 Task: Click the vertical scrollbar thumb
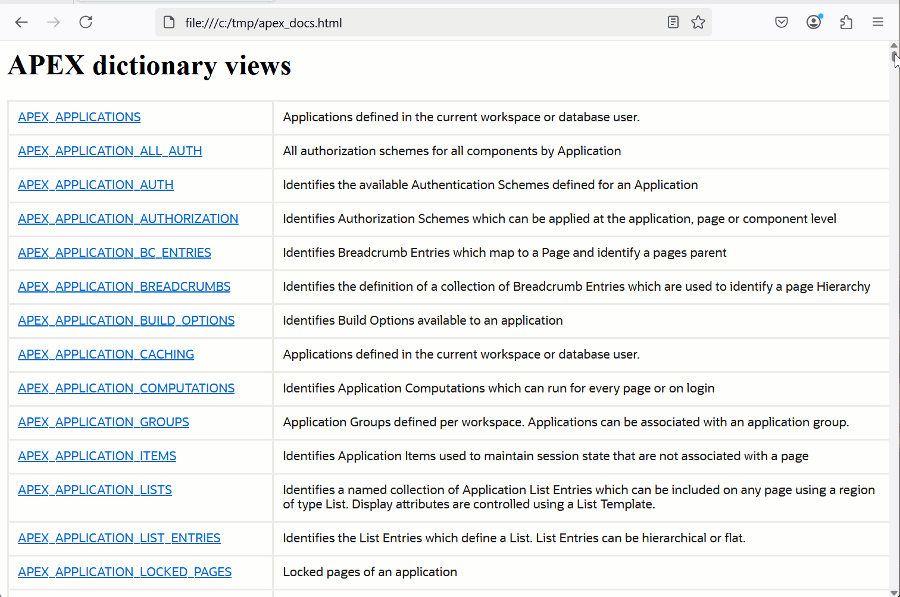[894, 57]
